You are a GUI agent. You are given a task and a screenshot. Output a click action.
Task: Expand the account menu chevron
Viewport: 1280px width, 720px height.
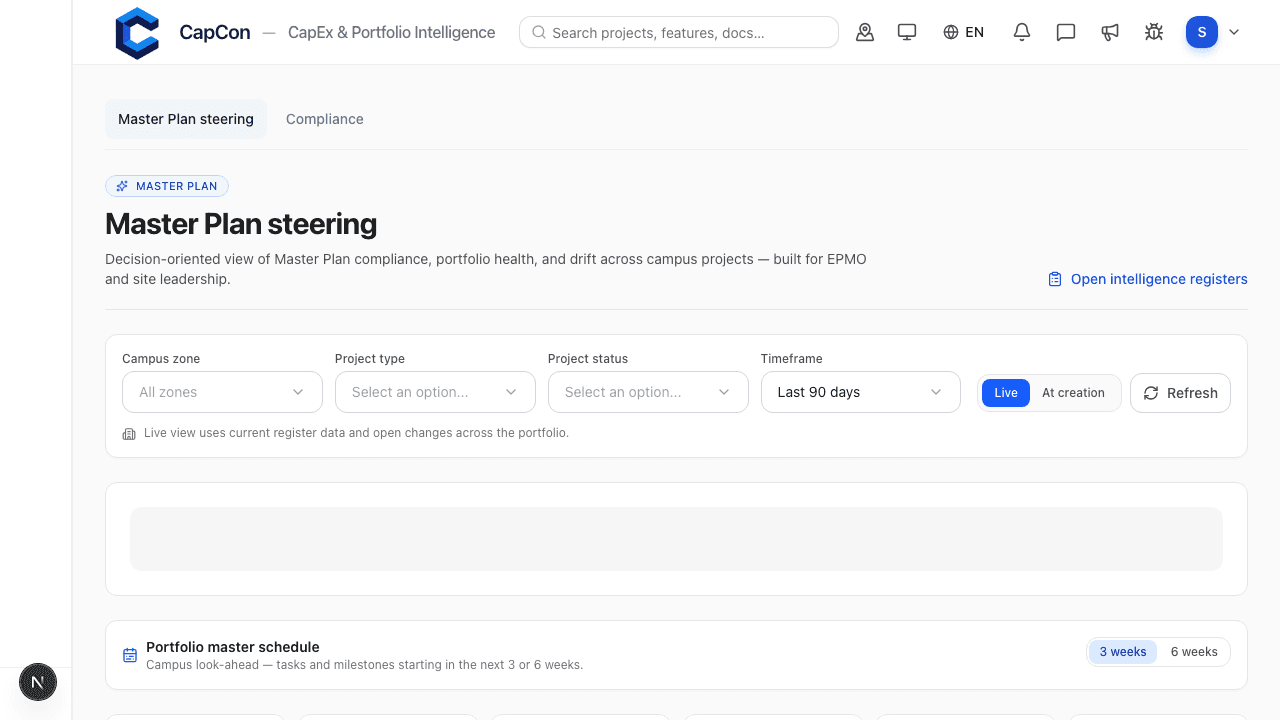point(1234,32)
